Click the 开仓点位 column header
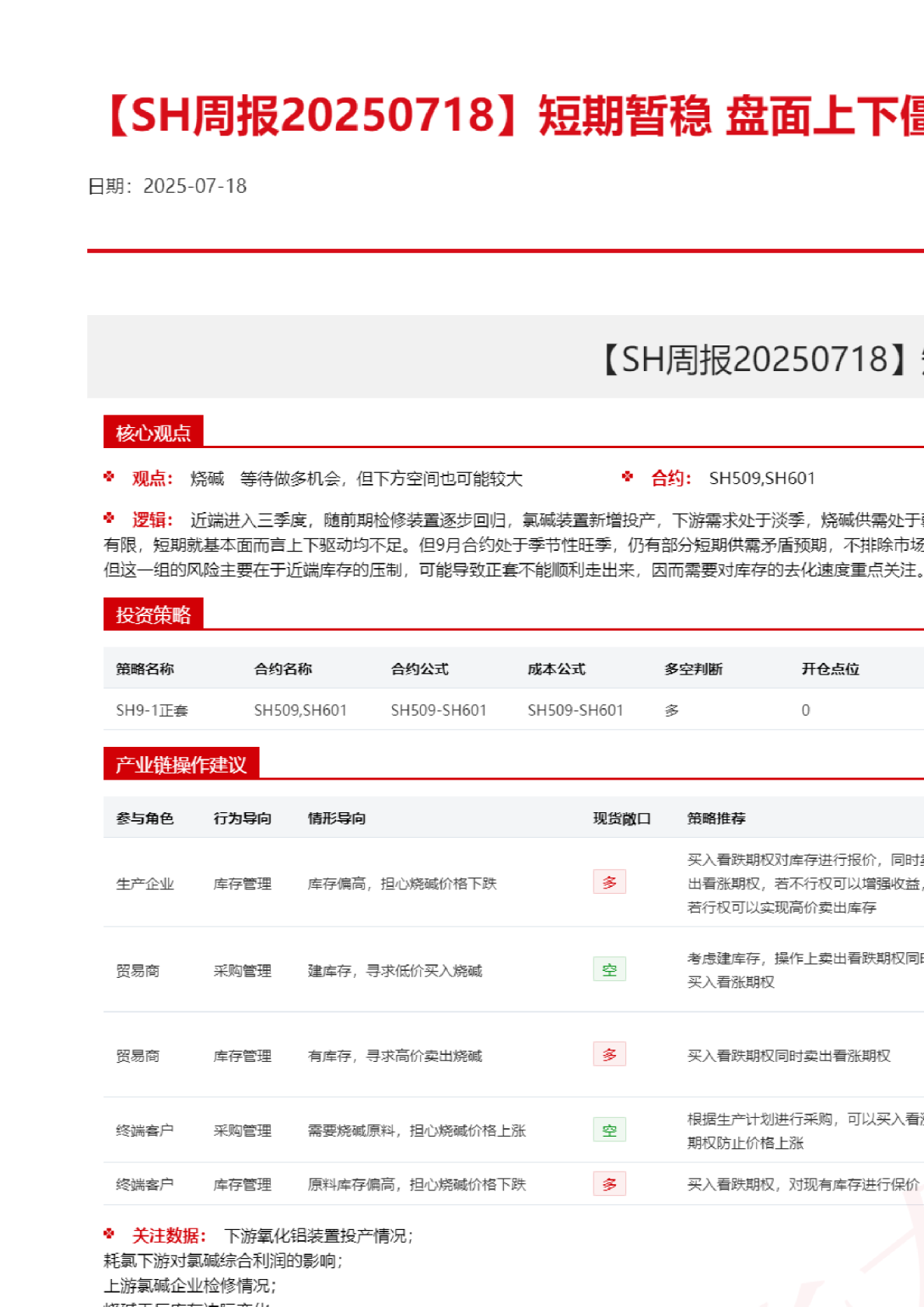 pos(830,669)
